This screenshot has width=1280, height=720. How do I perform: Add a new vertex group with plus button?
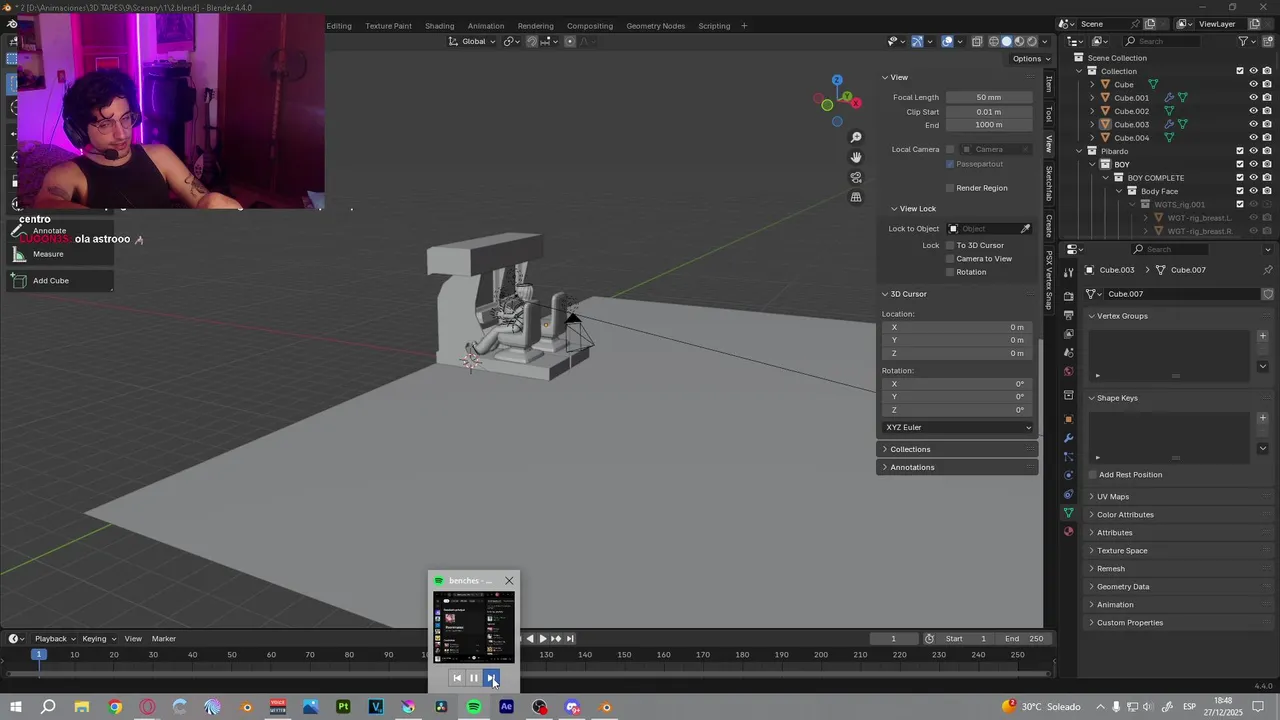click(1262, 336)
